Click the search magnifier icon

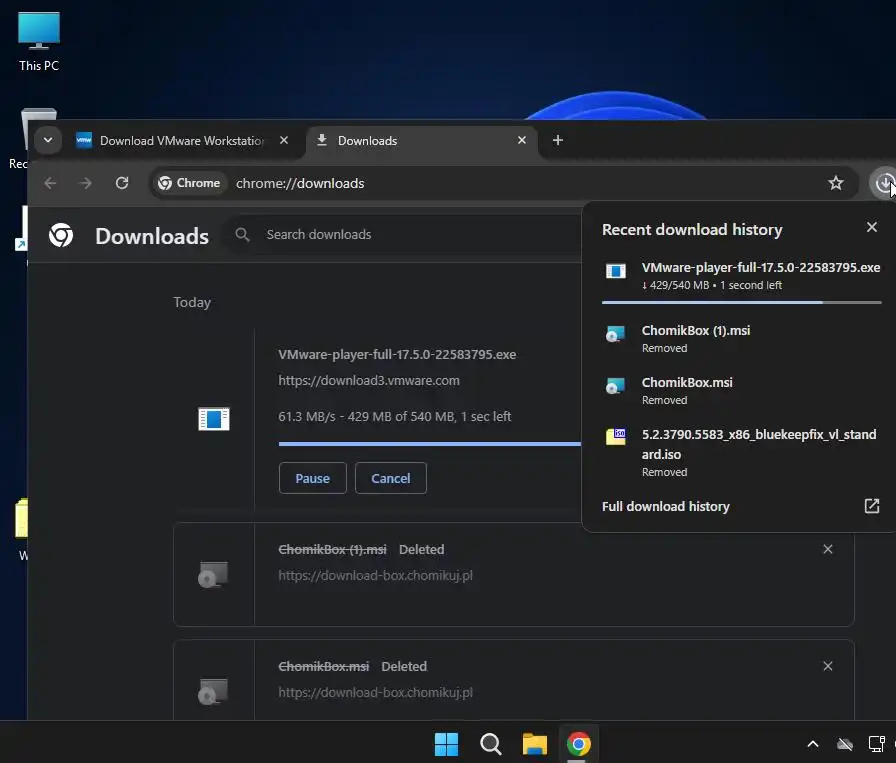(242, 234)
